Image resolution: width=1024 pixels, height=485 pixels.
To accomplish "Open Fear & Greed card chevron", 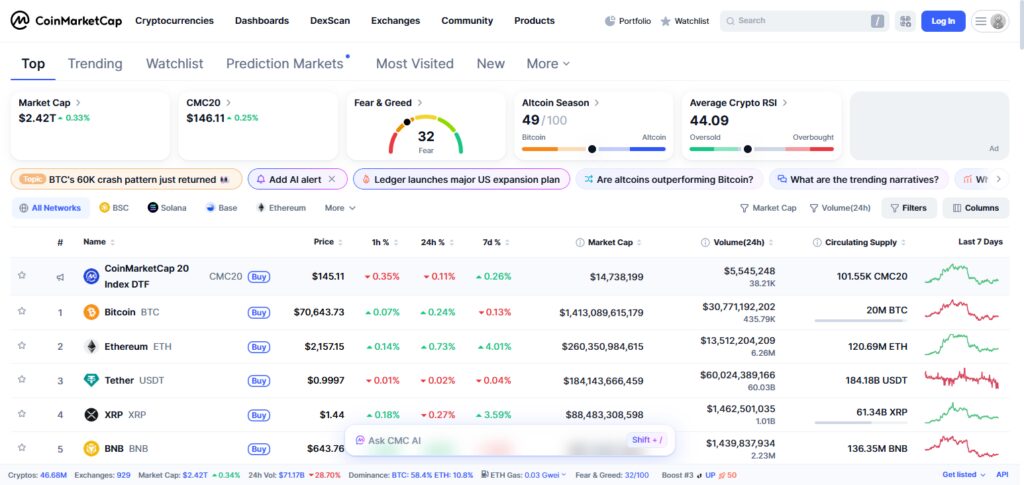I will click(419, 102).
